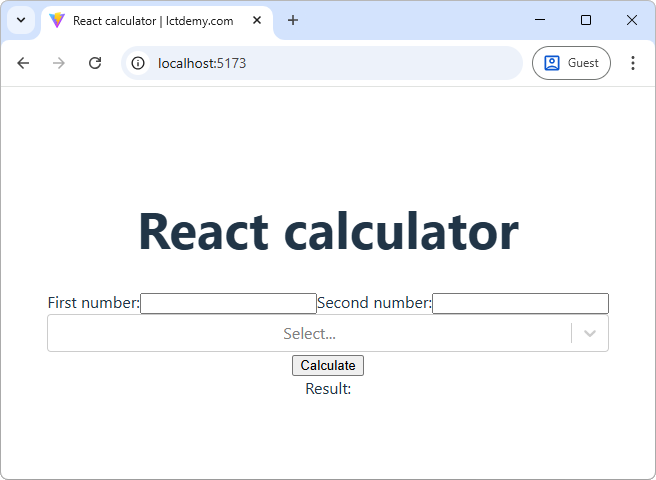Screen dimensions: 656x480
Task: Focus the Second number input field
Action: [520, 303]
